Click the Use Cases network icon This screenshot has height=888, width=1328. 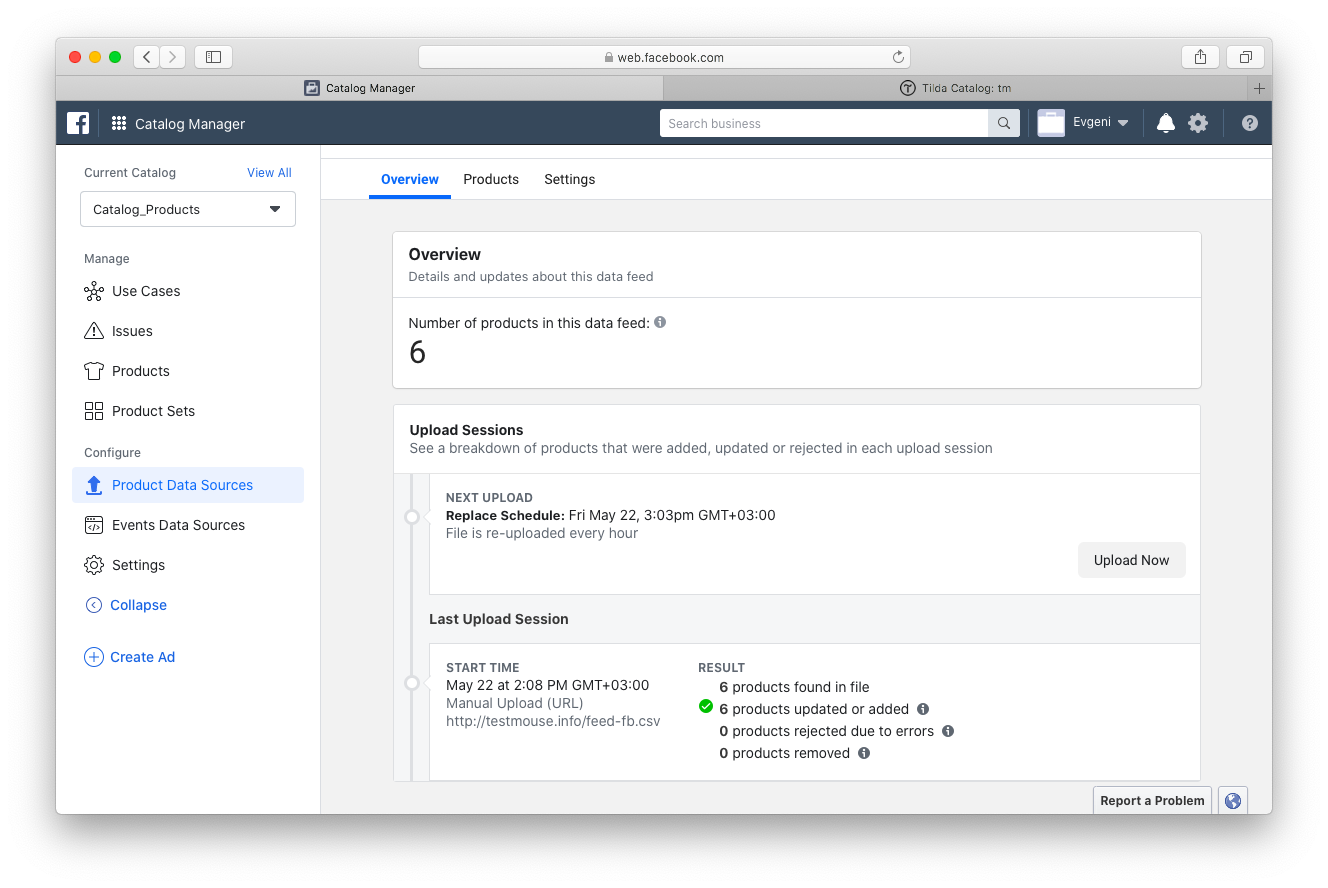pyautogui.click(x=94, y=291)
